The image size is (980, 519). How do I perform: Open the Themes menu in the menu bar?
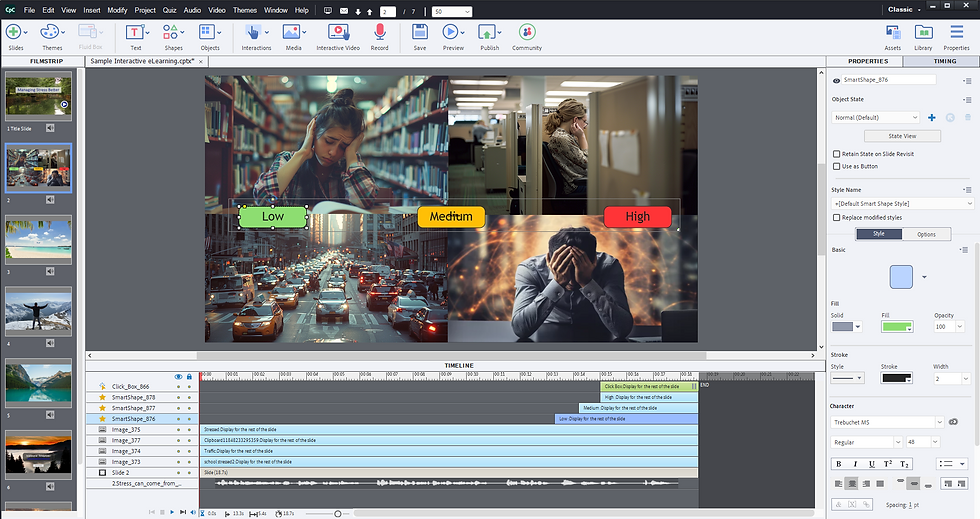click(244, 10)
